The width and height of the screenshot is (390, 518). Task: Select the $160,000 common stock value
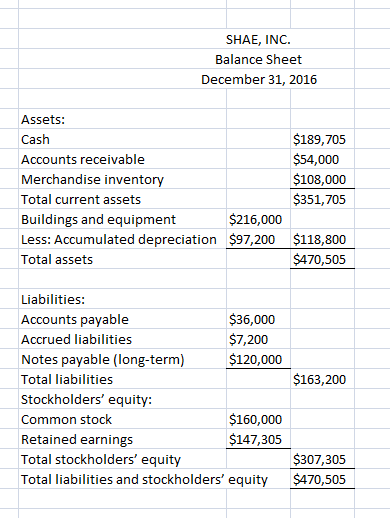click(255, 419)
